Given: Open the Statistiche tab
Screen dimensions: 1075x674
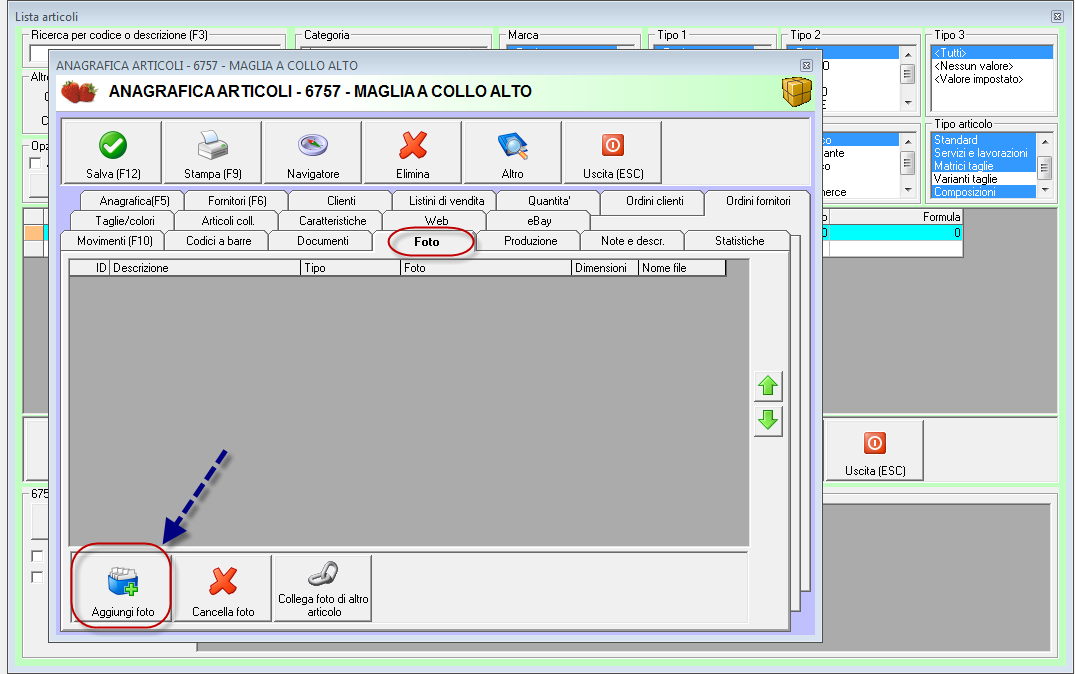Looking at the screenshot, I should point(739,241).
